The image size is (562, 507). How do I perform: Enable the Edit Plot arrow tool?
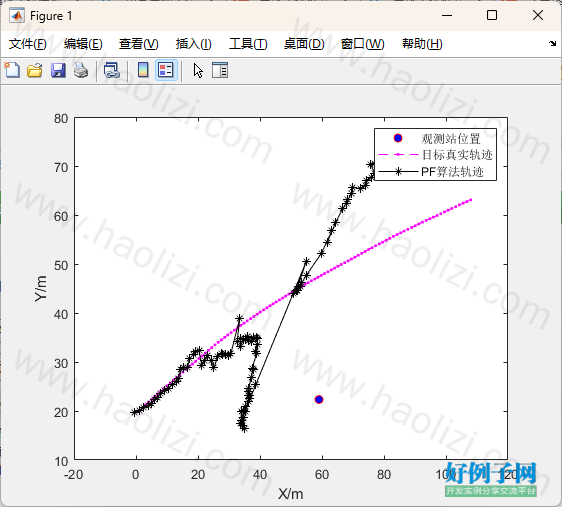pyautogui.click(x=198, y=71)
